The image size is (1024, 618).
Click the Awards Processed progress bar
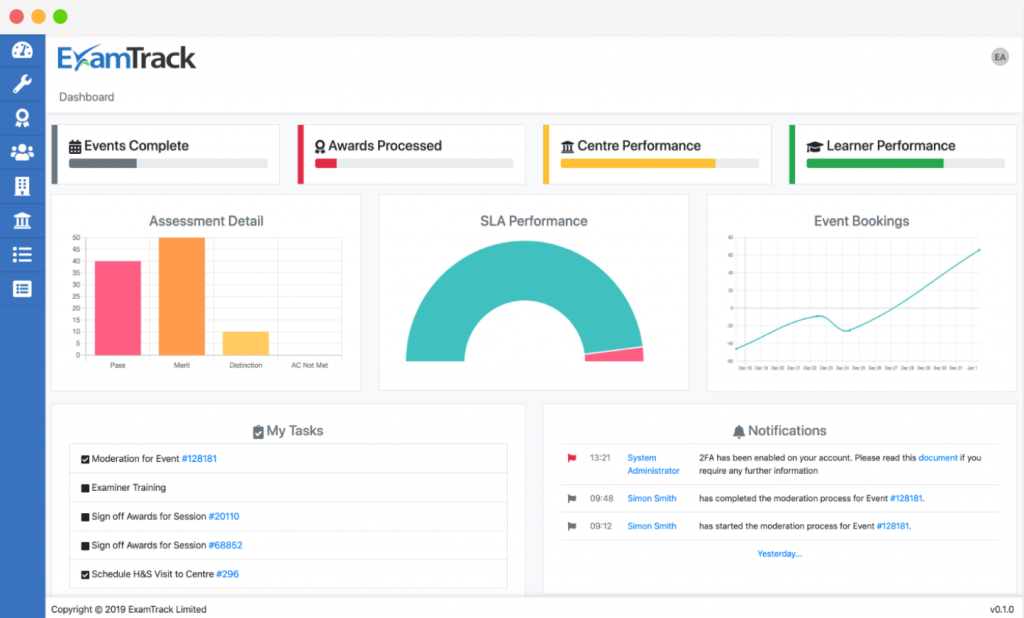[x=414, y=163]
